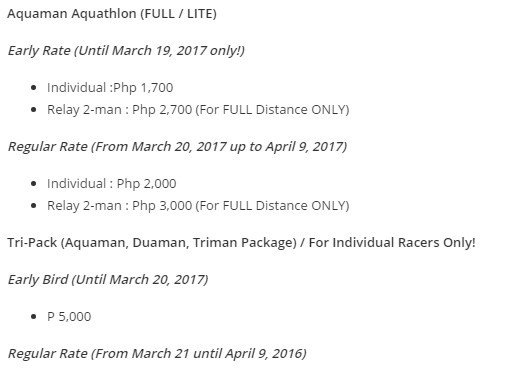Click the Aquaman Aquathlon (FULL / LITE) heading
The height and width of the screenshot is (385, 509).
112,14
